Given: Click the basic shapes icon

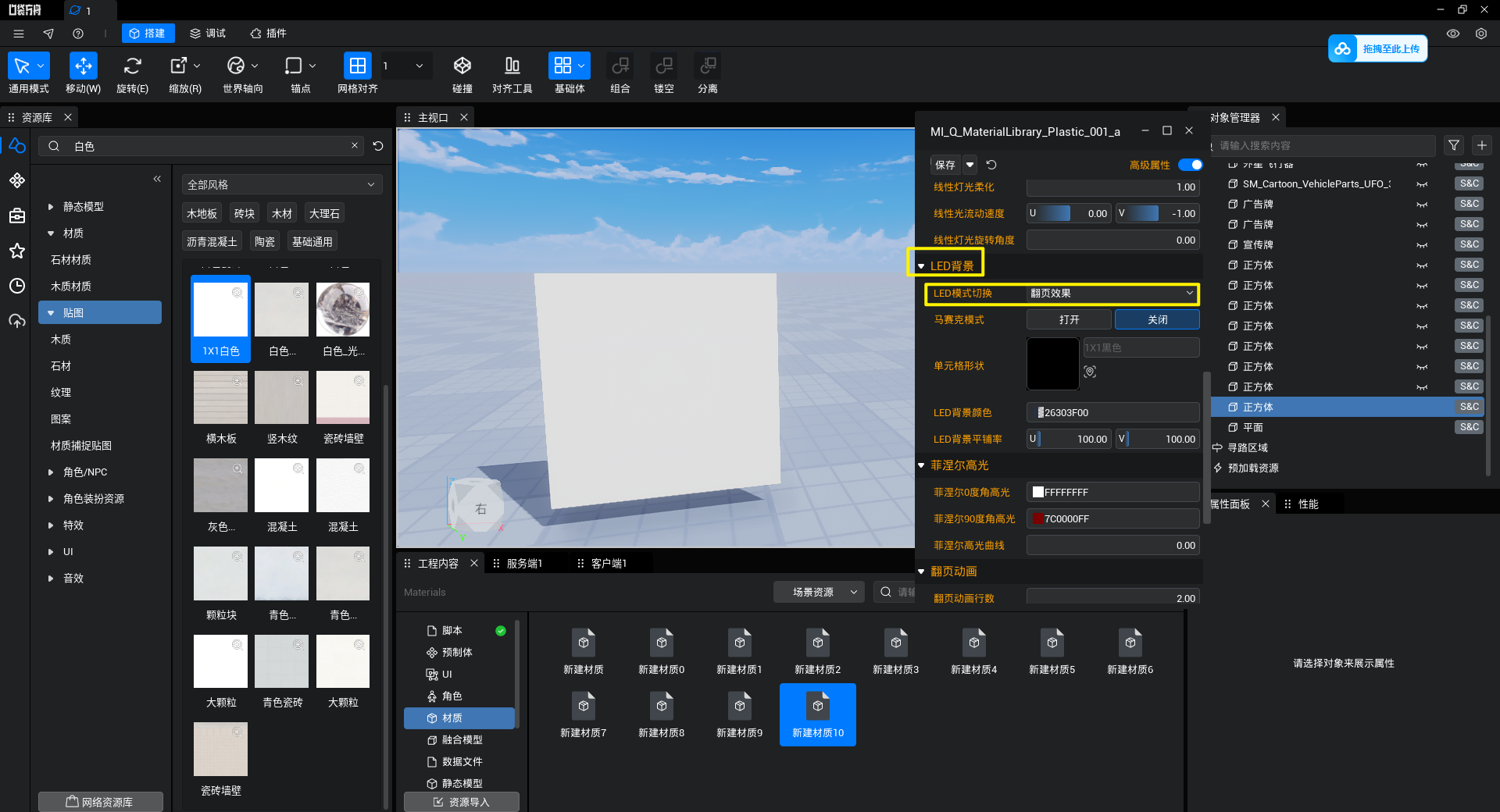Looking at the screenshot, I should pos(562,66).
